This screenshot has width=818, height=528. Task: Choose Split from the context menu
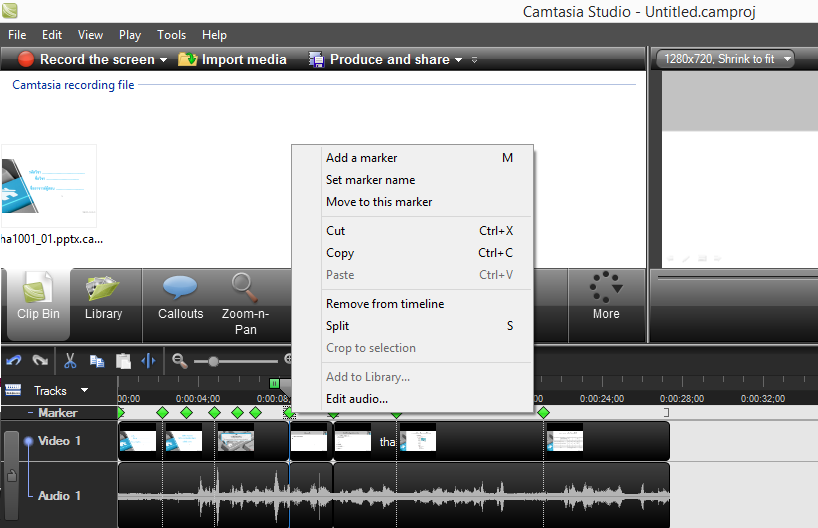click(x=337, y=326)
